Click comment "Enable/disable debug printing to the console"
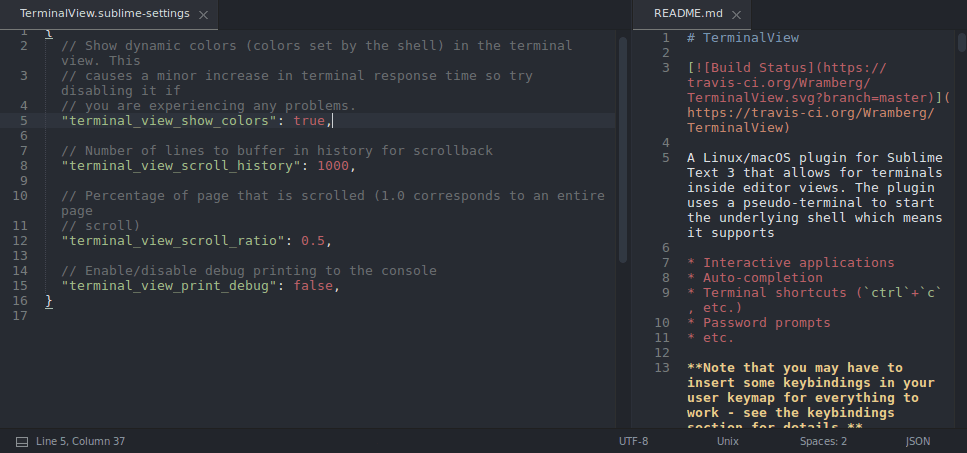The image size is (967, 453). click(x=249, y=271)
